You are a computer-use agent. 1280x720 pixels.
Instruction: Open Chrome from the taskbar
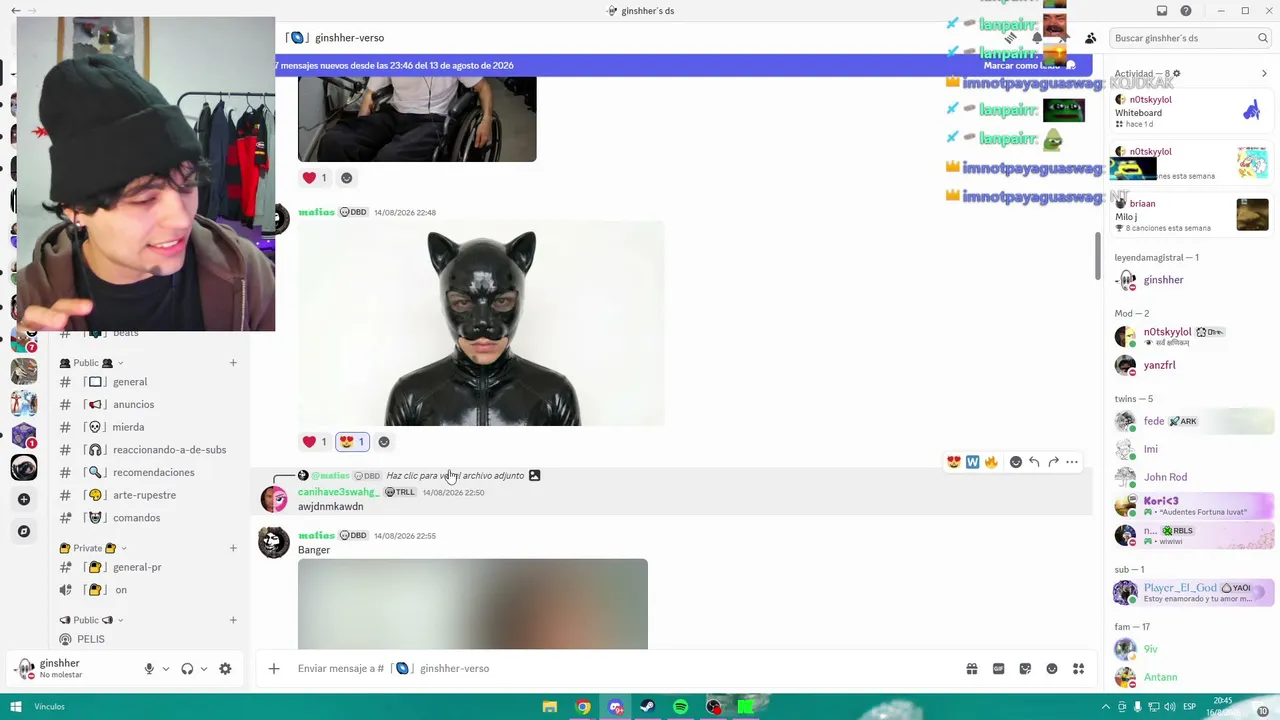pyautogui.click(x=583, y=707)
